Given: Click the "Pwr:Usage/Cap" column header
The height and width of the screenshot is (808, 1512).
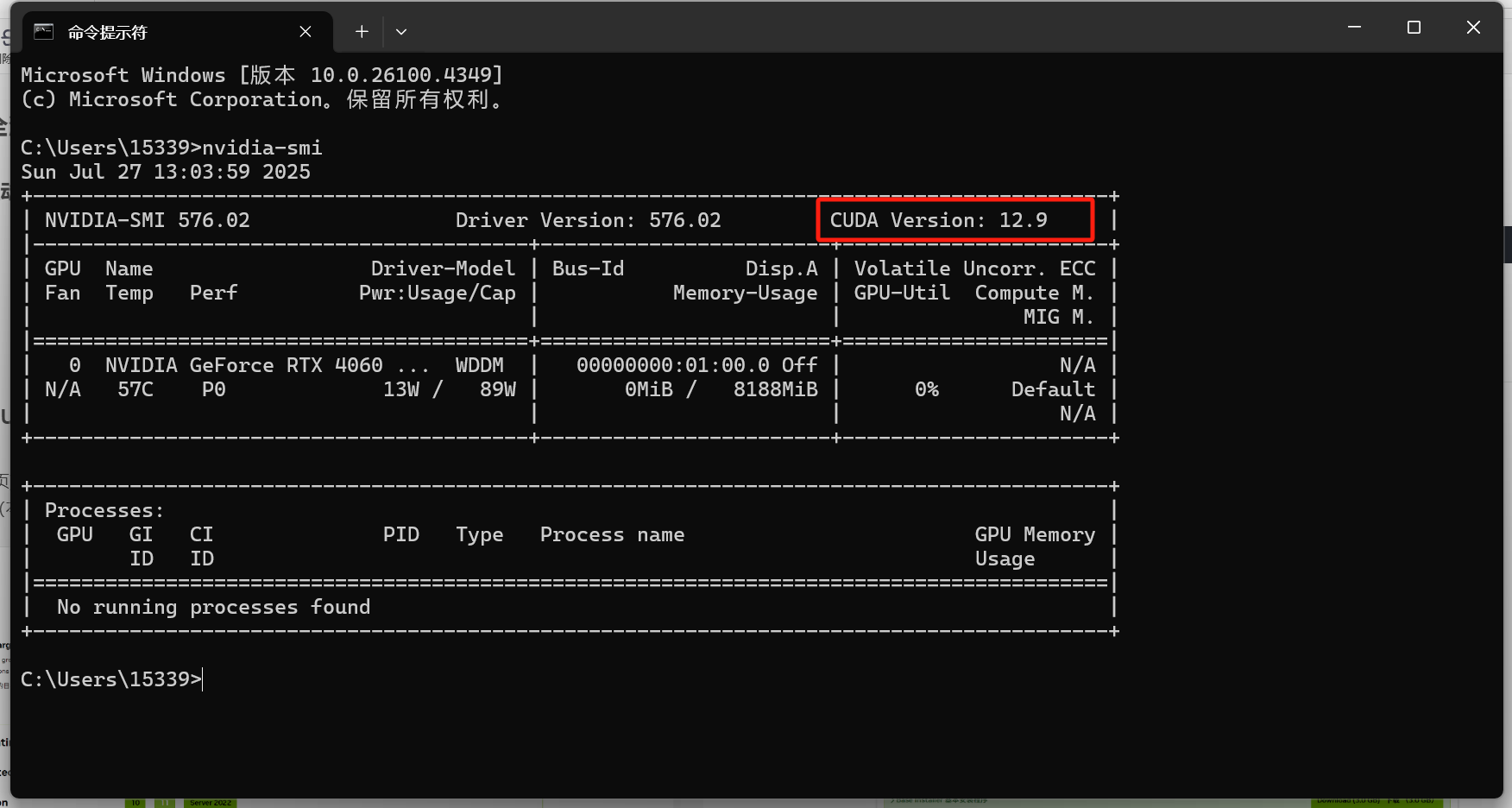Looking at the screenshot, I should [x=438, y=293].
